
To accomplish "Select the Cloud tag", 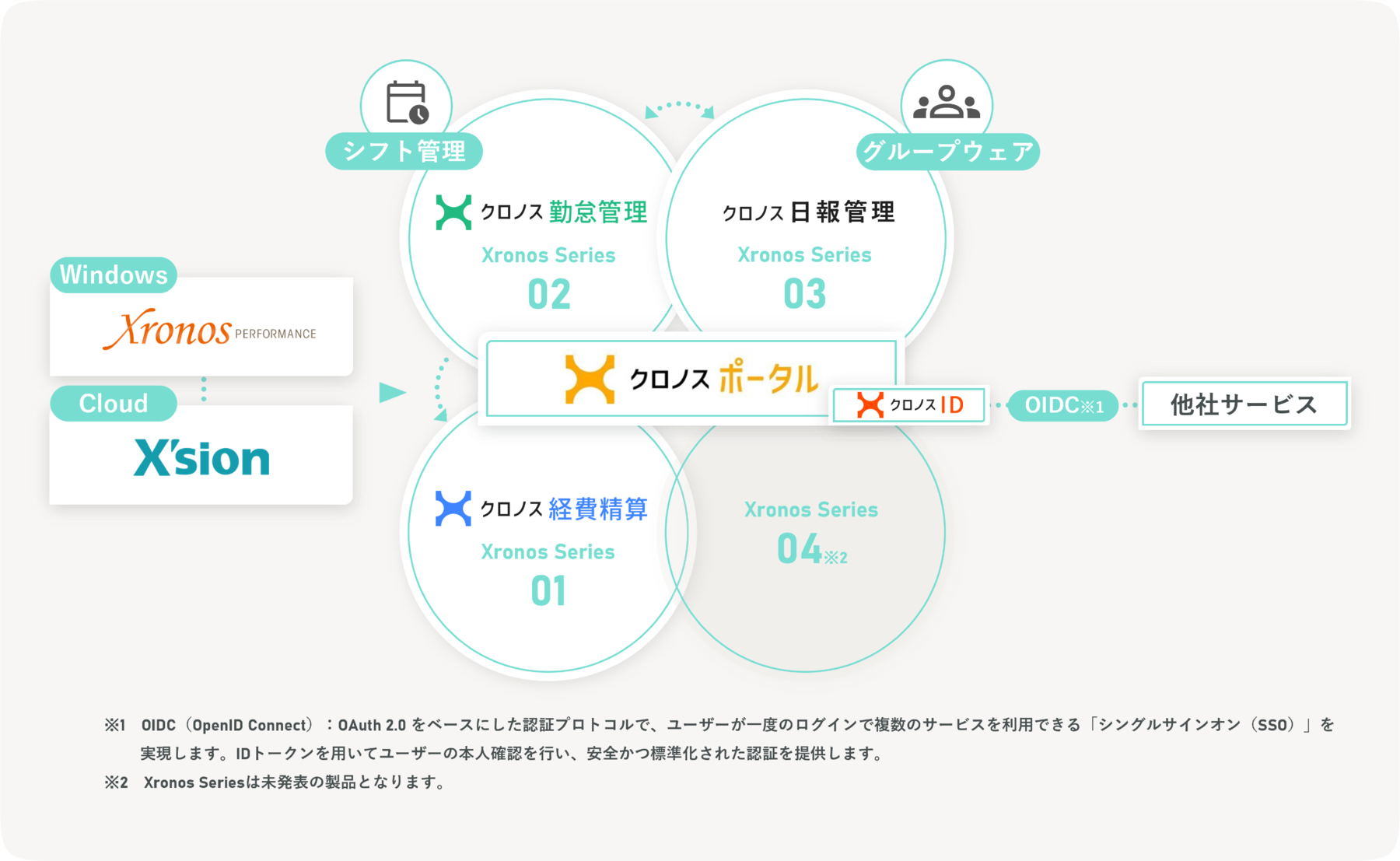I will coord(114,404).
